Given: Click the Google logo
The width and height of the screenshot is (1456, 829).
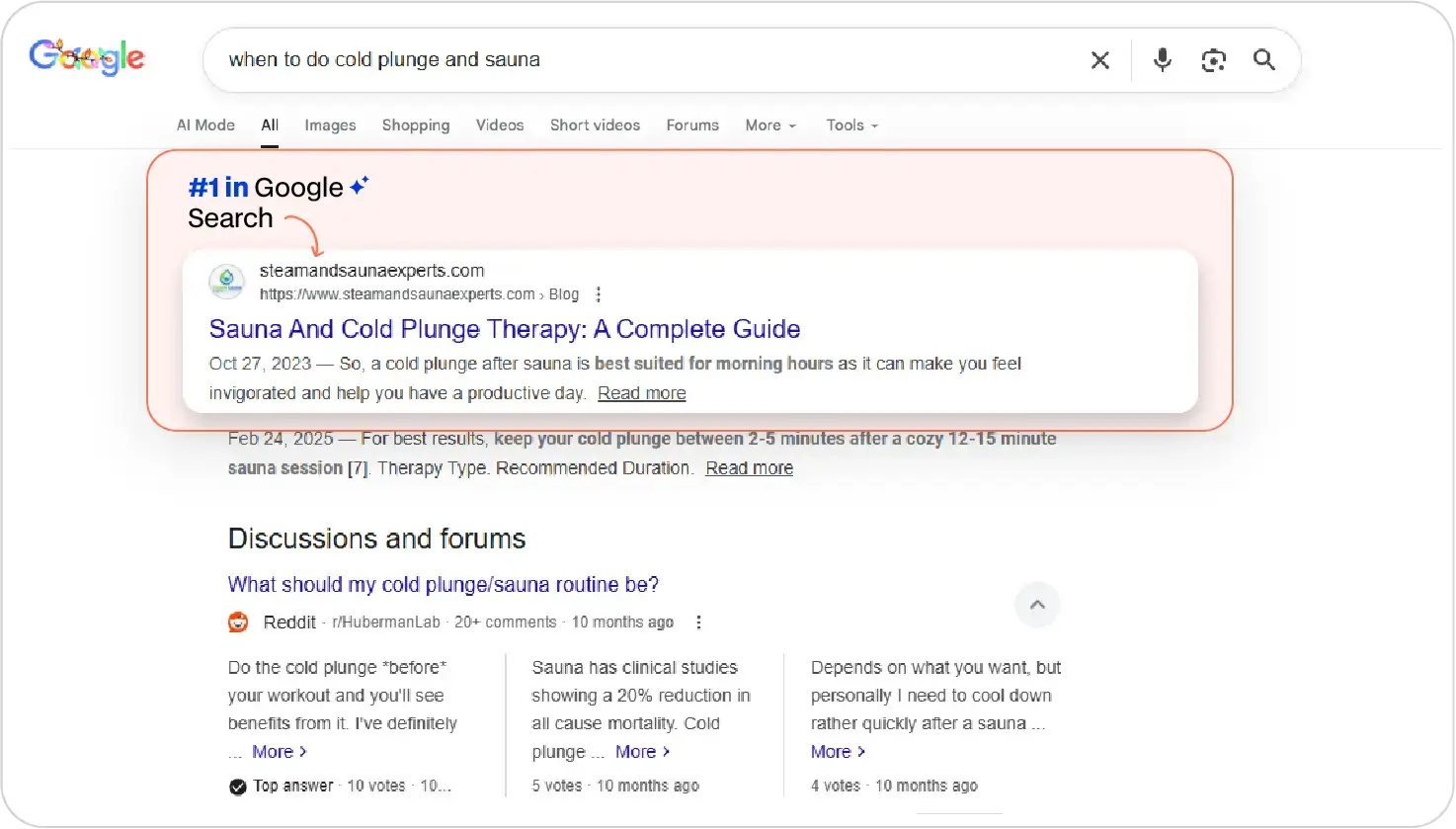Looking at the screenshot, I should tap(87, 58).
